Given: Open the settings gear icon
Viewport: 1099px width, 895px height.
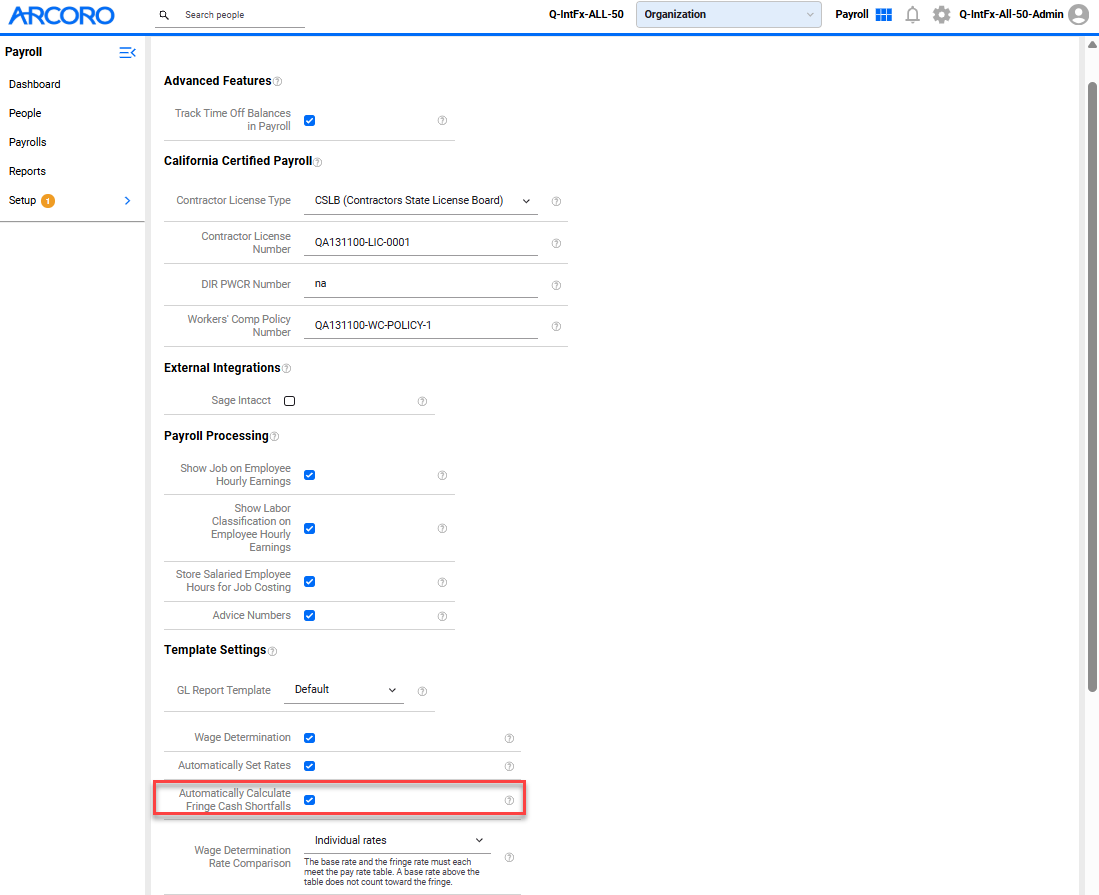Looking at the screenshot, I should (x=941, y=15).
